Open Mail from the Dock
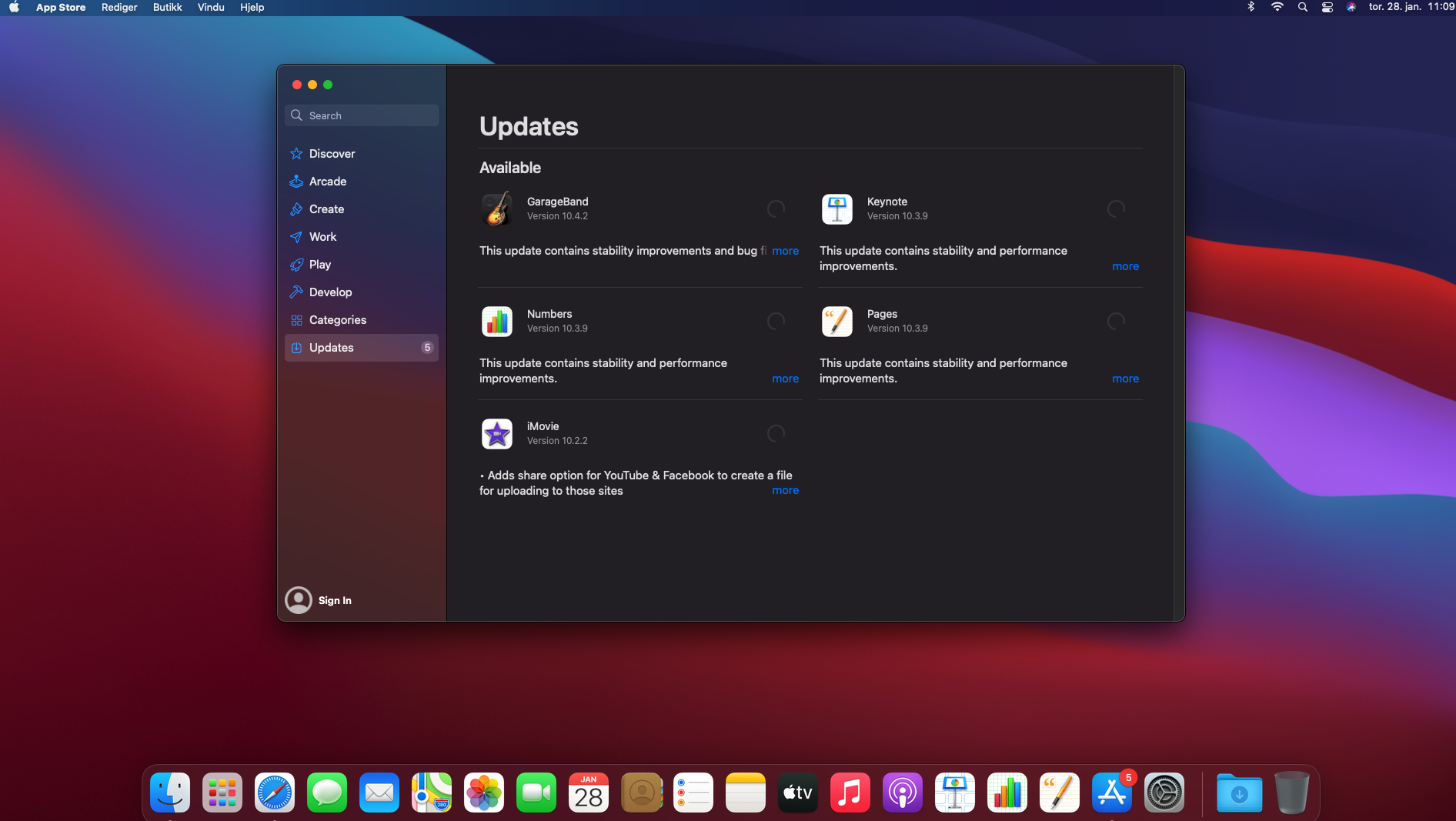This screenshot has height=821, width=1456. point(379,793)
